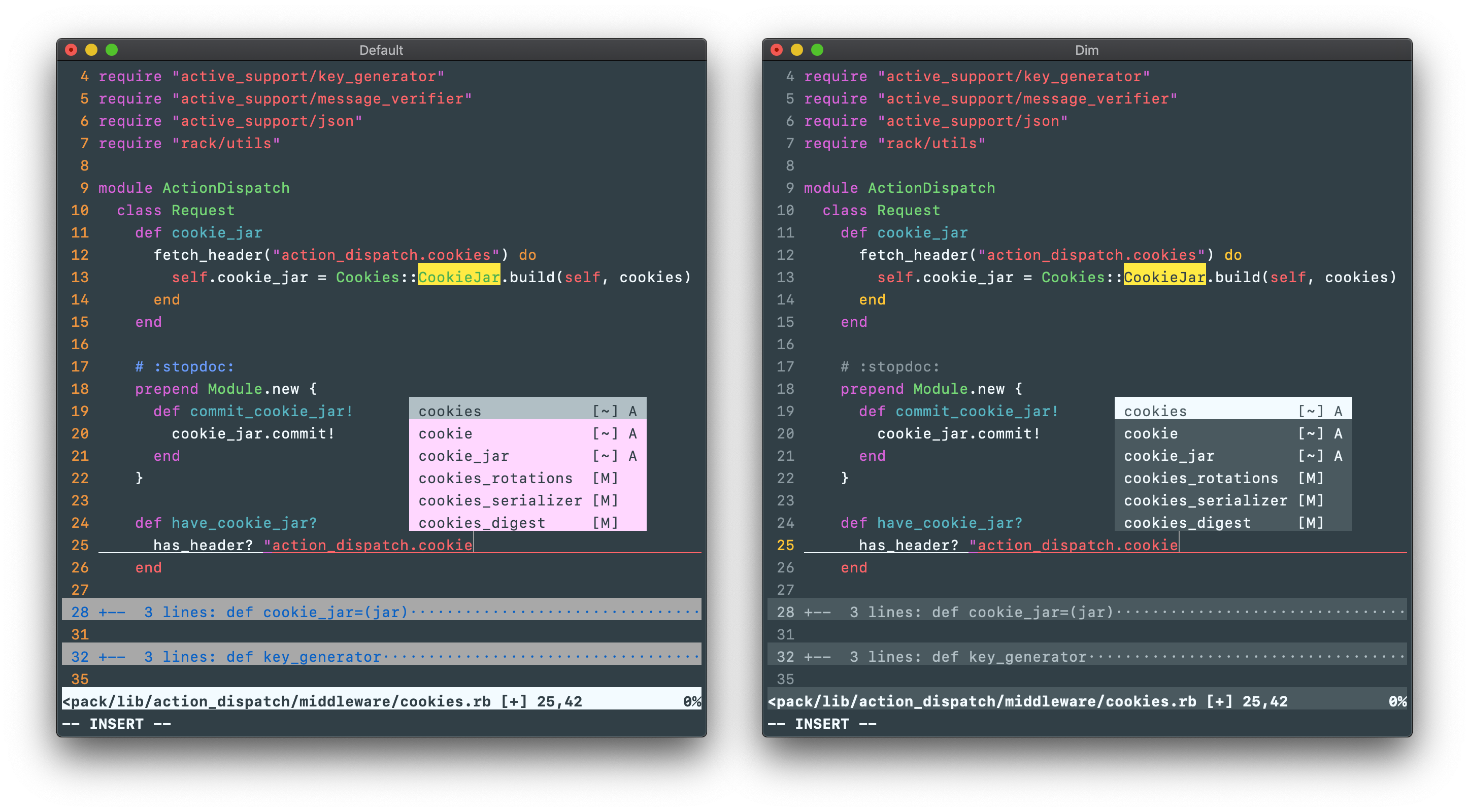Expand fold for def cookie_jar=(jar) in Default
The width and height of the screenshot is (1469, 812).
[x=314, y=611]
